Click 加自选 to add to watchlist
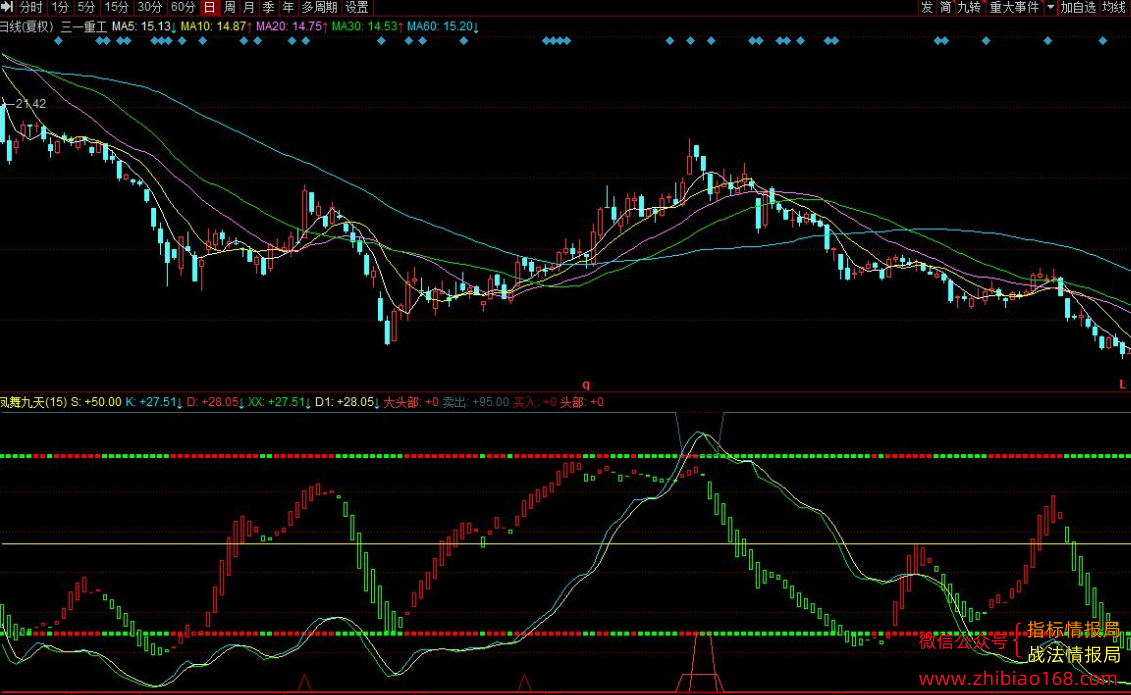1131x695 pixels. click(x=1078, y=7)
